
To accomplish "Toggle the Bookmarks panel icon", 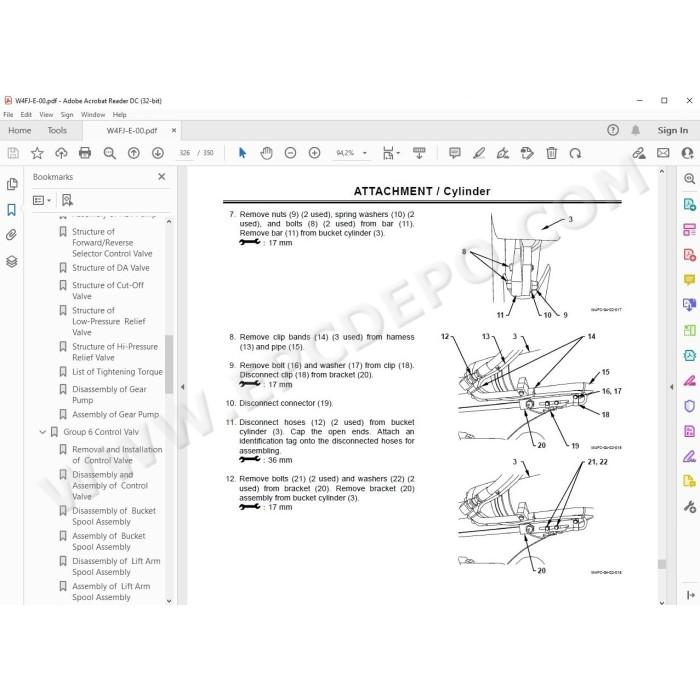I will point(12,209).
